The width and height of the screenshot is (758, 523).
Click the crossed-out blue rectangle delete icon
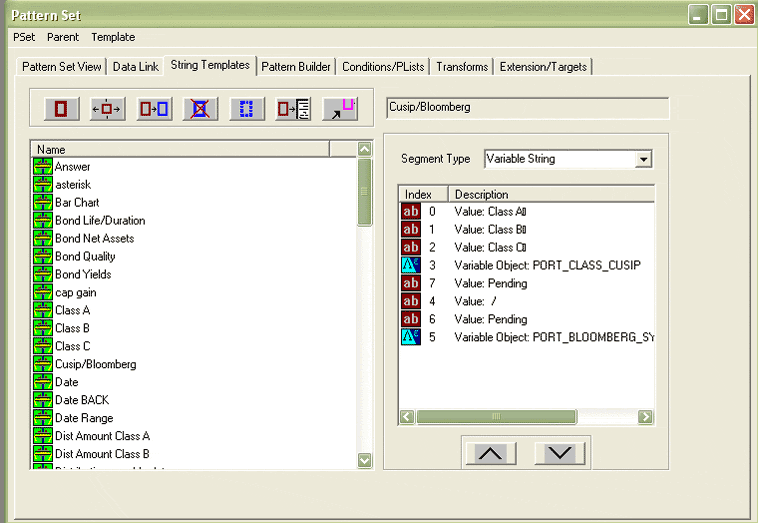200,108
